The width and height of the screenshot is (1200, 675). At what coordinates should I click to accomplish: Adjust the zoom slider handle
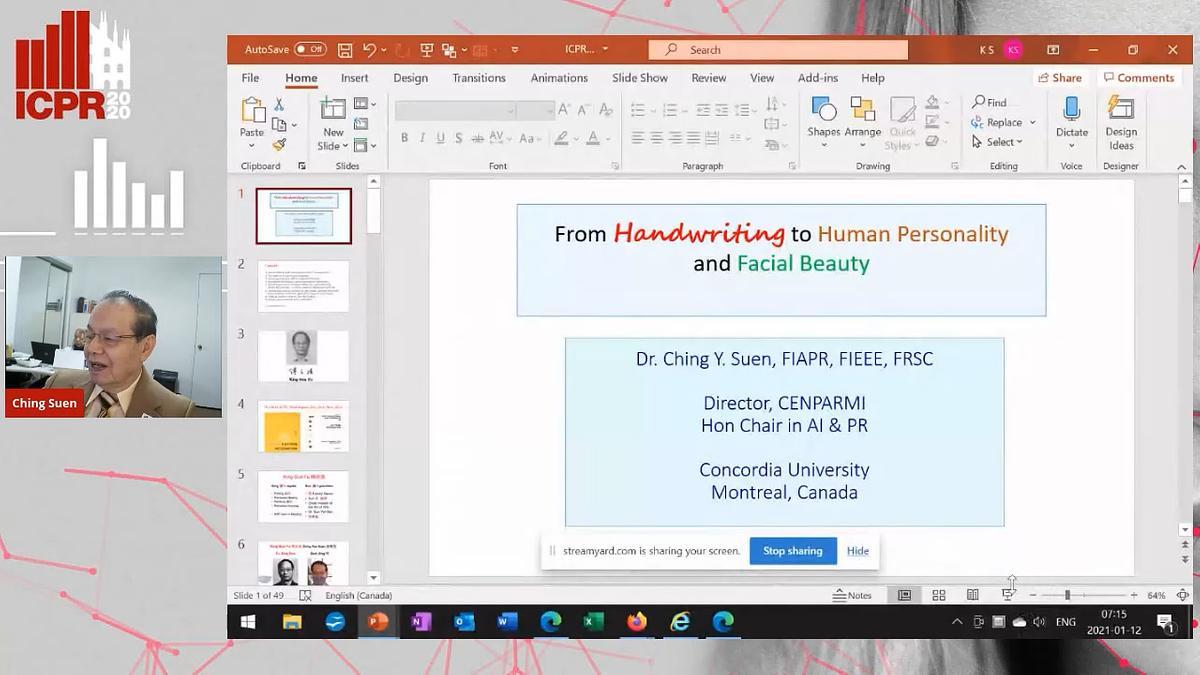(1067, 595)
